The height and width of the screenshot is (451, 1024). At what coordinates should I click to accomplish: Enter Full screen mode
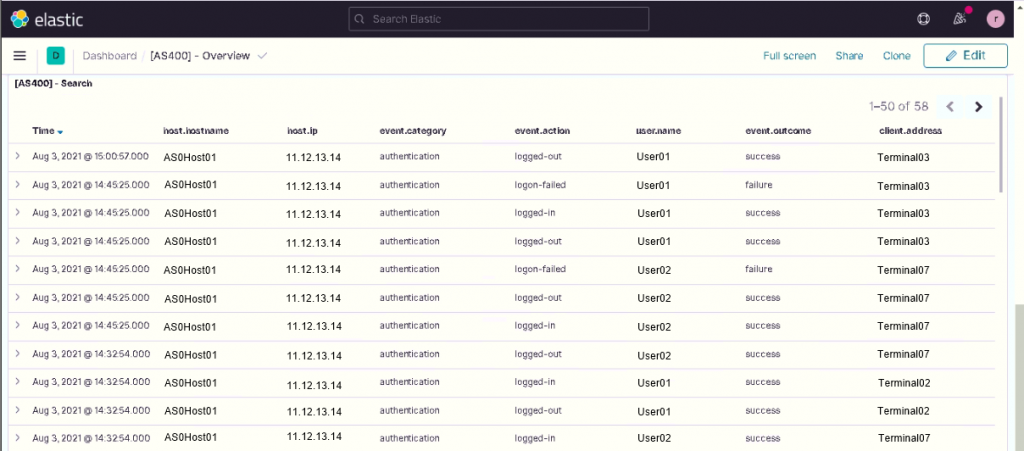[789, 56]
